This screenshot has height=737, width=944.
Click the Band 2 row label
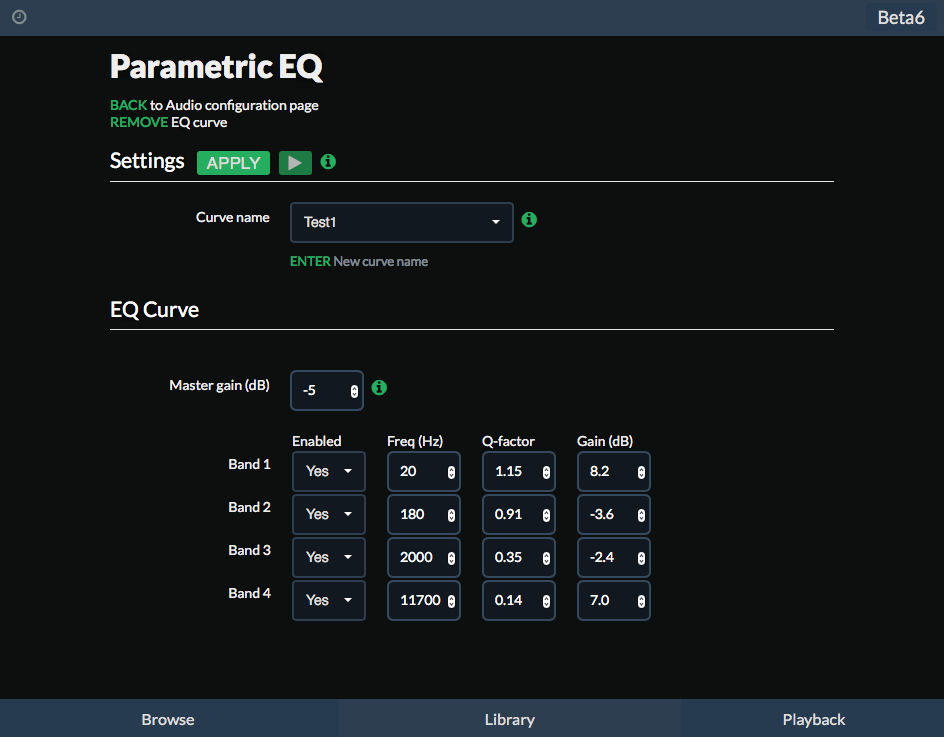(x=249, y=507)
